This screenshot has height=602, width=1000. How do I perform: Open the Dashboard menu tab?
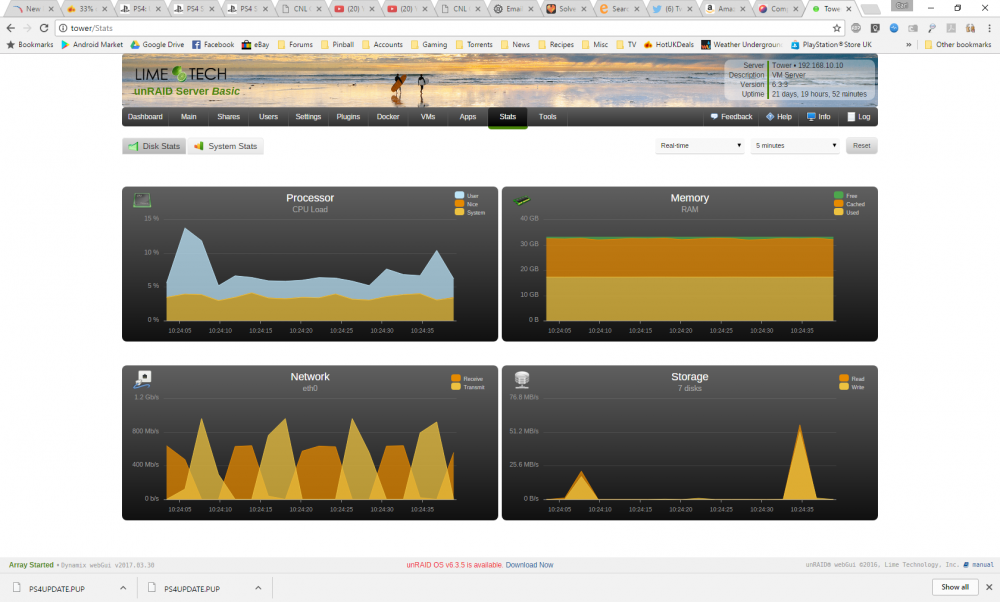tap(145, 117)
